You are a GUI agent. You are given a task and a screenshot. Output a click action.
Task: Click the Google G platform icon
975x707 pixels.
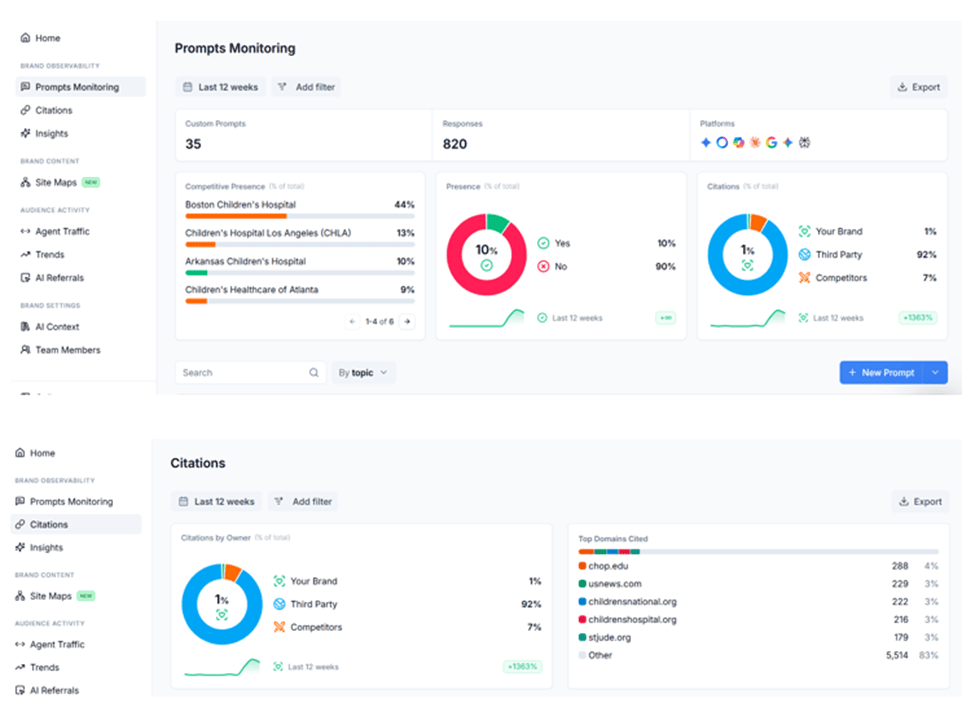(x=772, y=142)
